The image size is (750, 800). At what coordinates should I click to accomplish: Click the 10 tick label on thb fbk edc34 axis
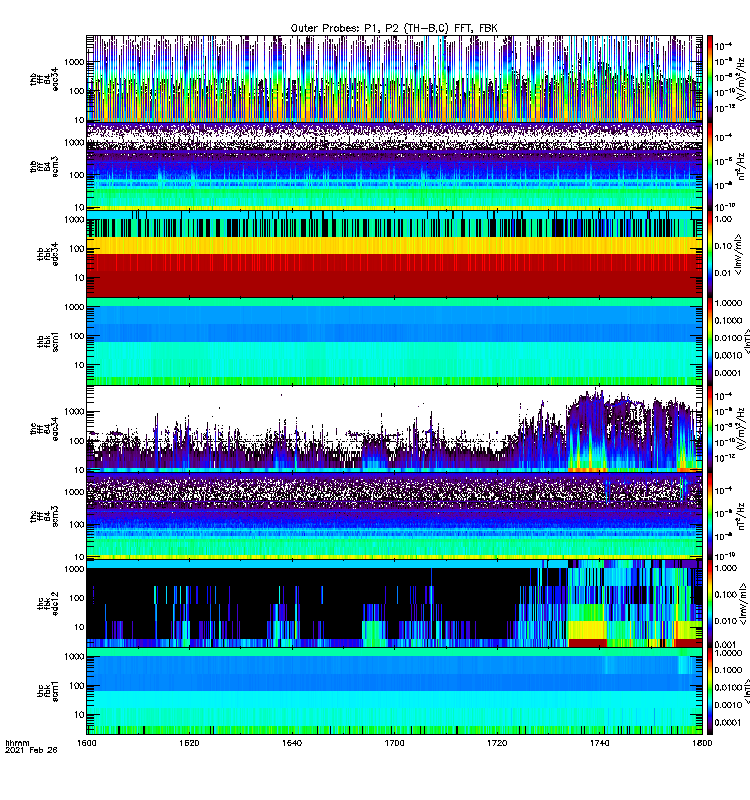[x=80, y=278]
